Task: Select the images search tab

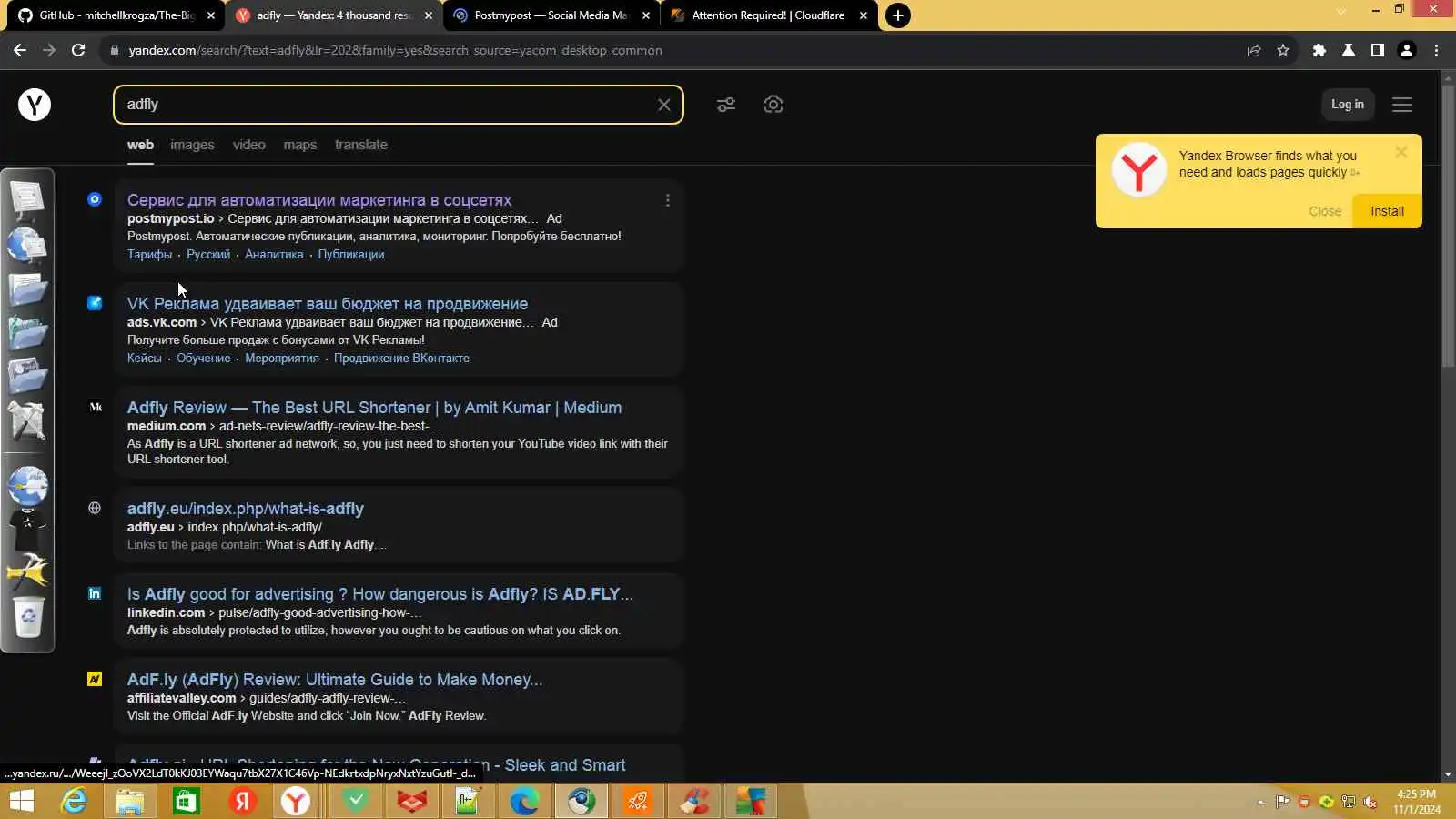Action: (x=192, y=145)
